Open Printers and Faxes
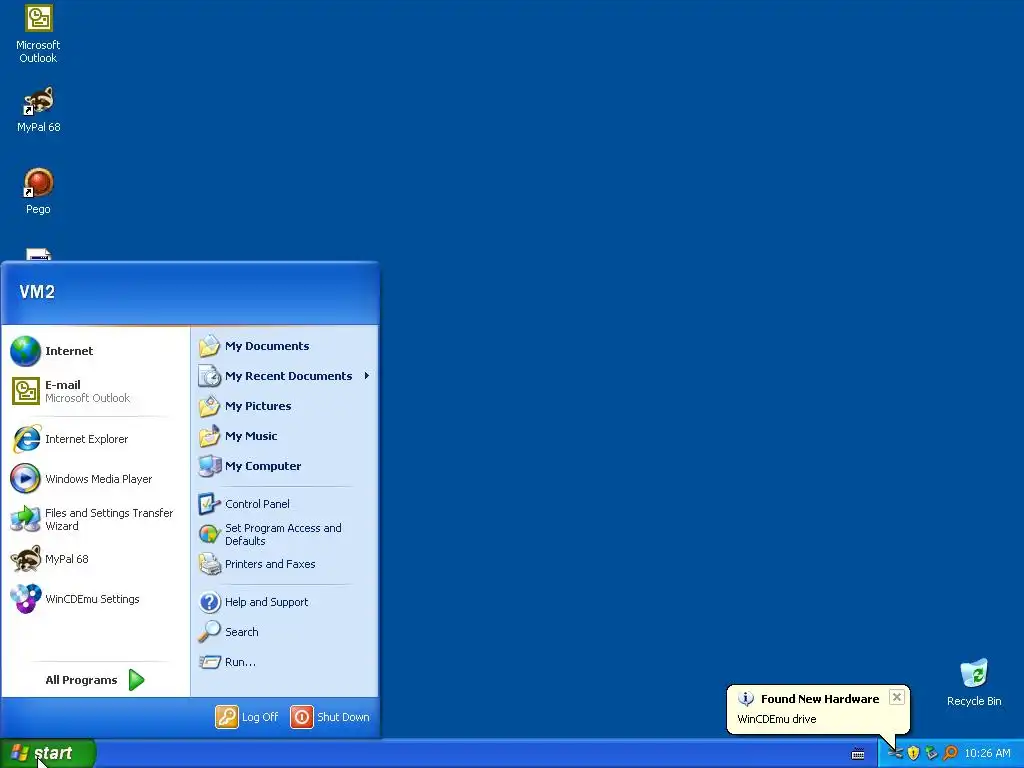The height and width of the screenshot is (768, 1024). [x=285, y=564]
